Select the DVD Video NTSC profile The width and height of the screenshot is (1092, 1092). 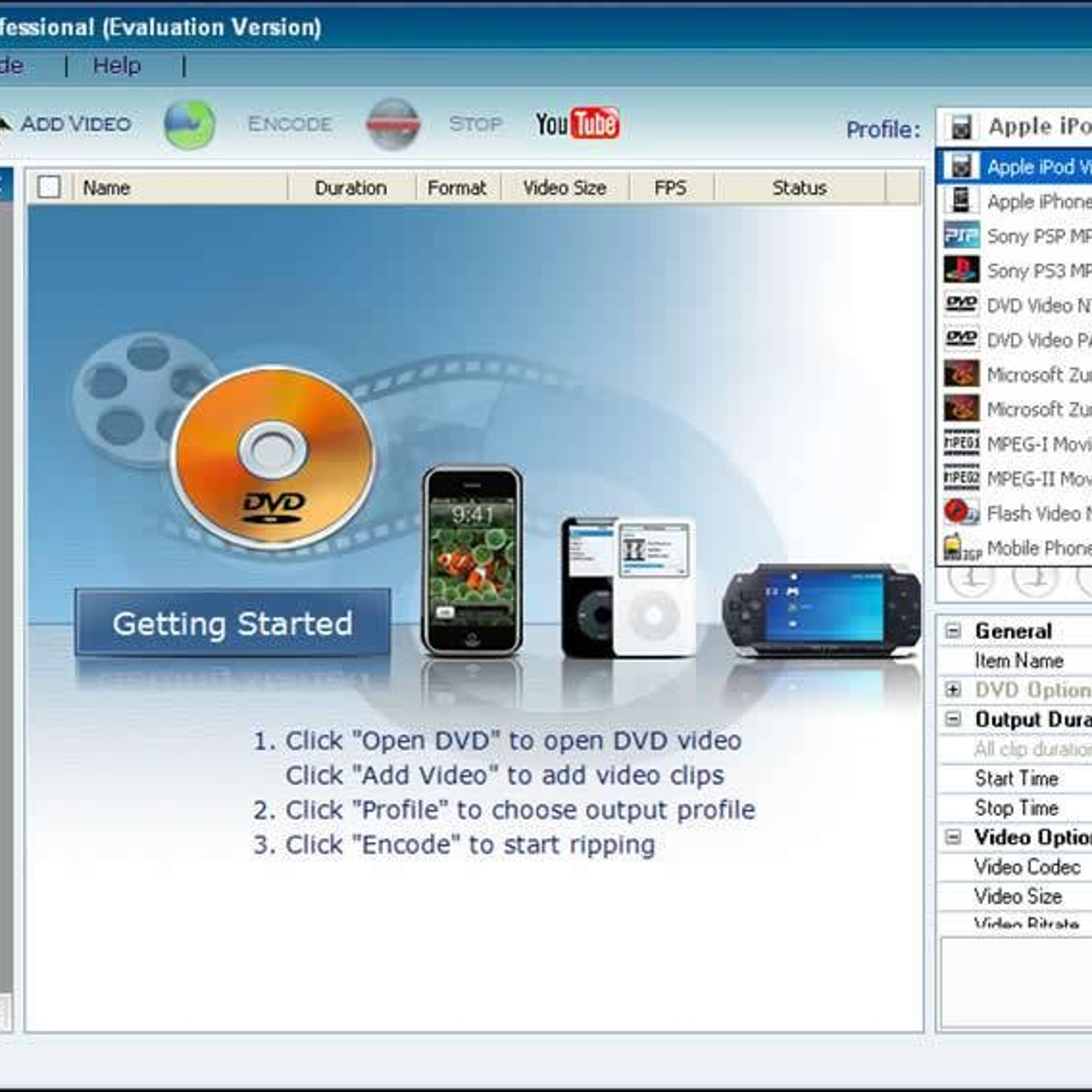pos(1015,305)
